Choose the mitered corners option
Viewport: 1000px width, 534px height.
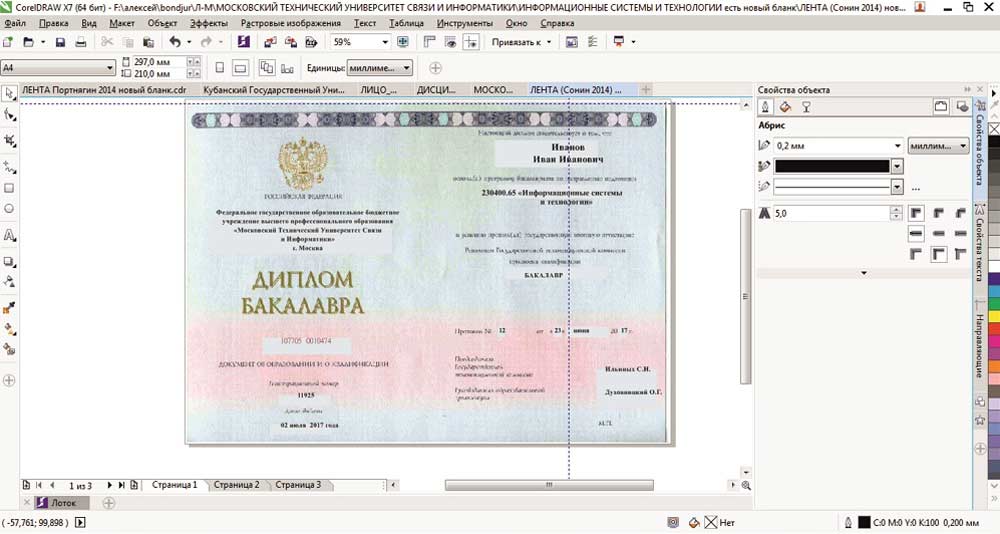pyautogui.click(x=916, y=213)
